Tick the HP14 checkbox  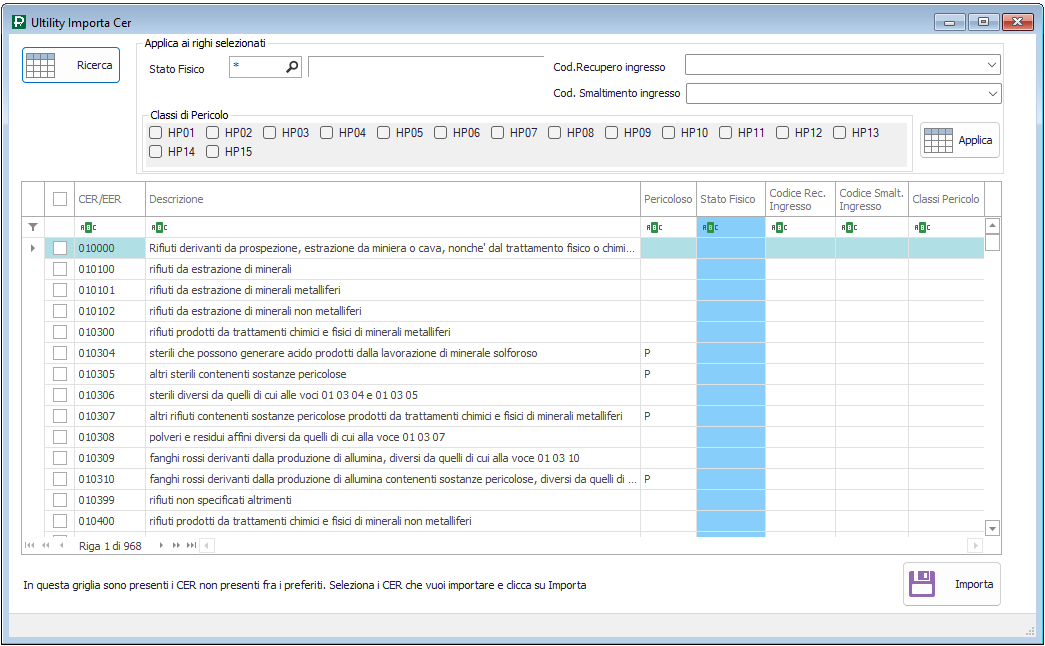pos(156,152)
